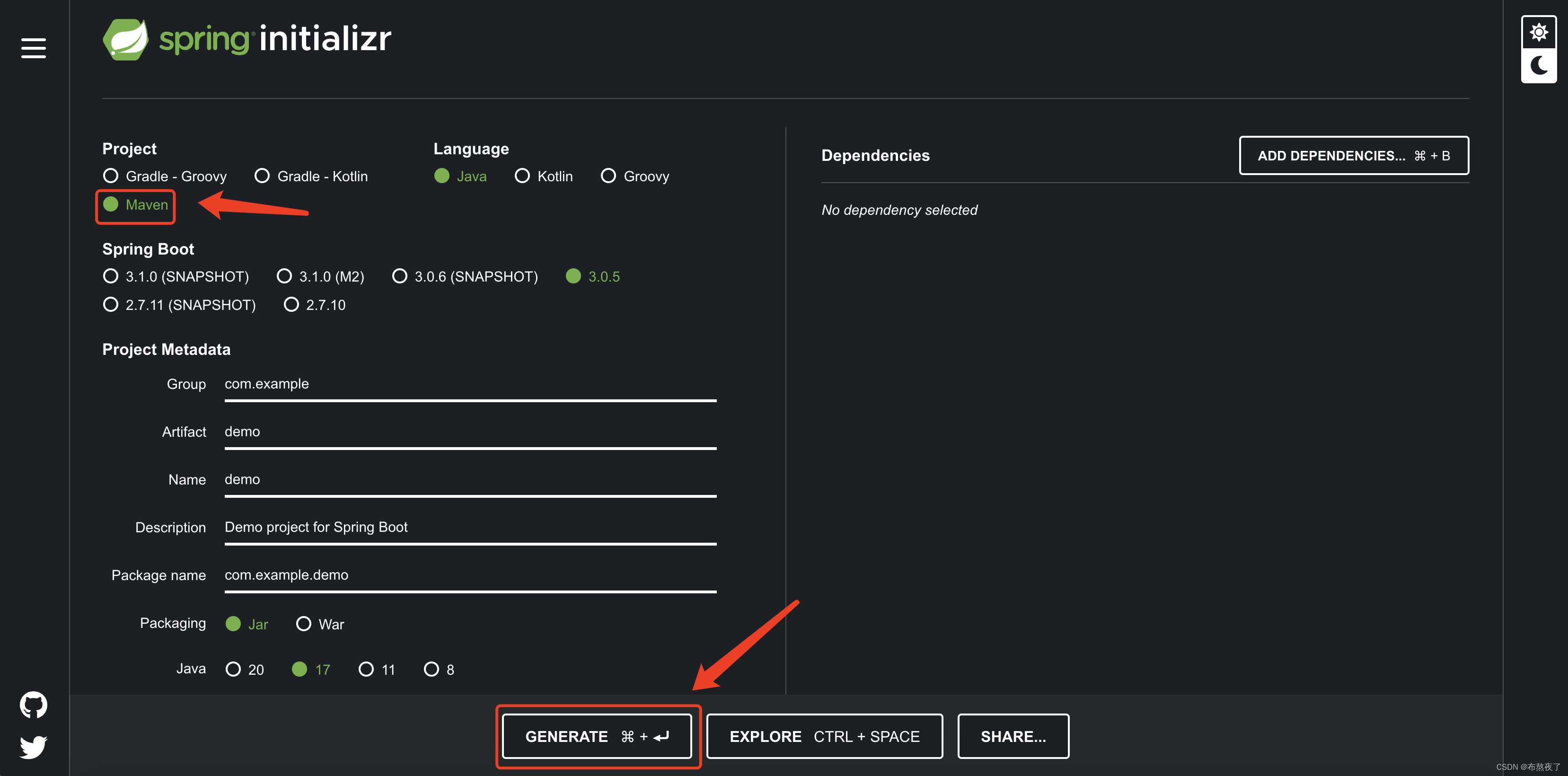Screen dimensions: 1568x776
Task: Choose War packaging
Action: point(320,625)
